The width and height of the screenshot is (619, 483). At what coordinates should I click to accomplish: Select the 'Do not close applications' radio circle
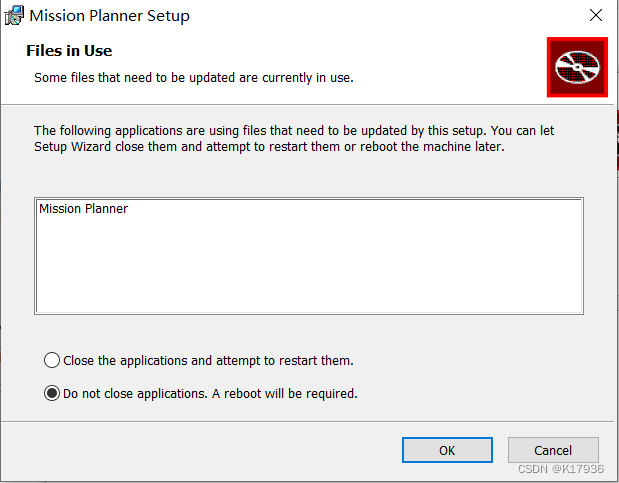52,393
